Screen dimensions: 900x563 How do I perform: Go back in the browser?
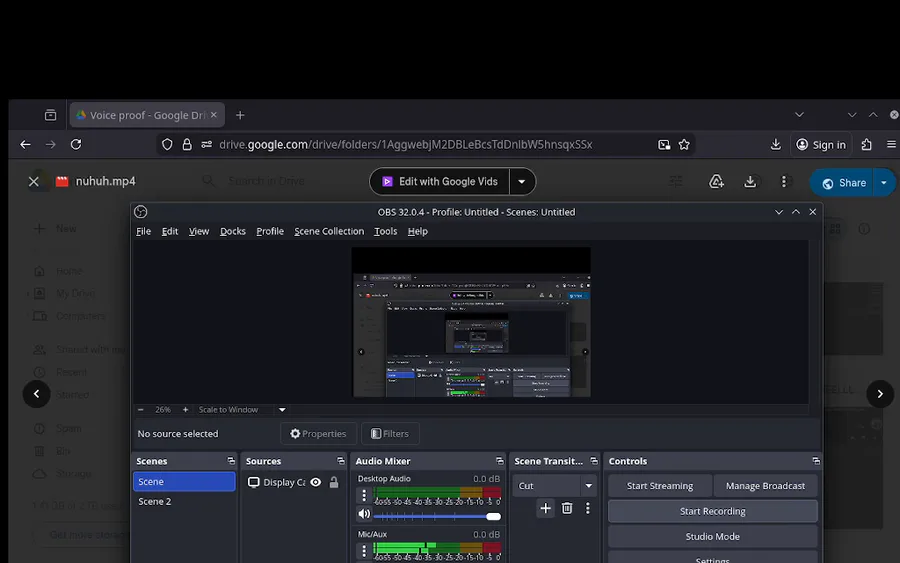click(25, 145)
